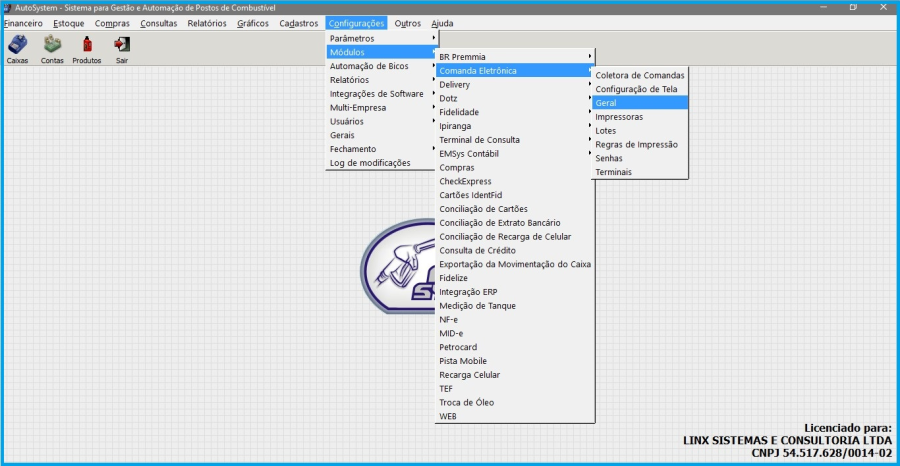Open the Relatórios menu in menu bar

207,24
